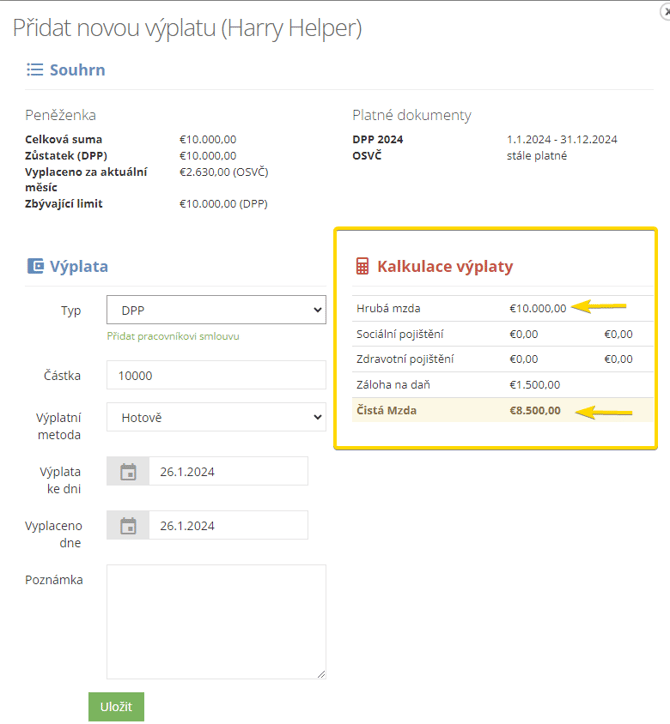Click the Přidat pracovníkovi smlouvu link

[172, 337]
